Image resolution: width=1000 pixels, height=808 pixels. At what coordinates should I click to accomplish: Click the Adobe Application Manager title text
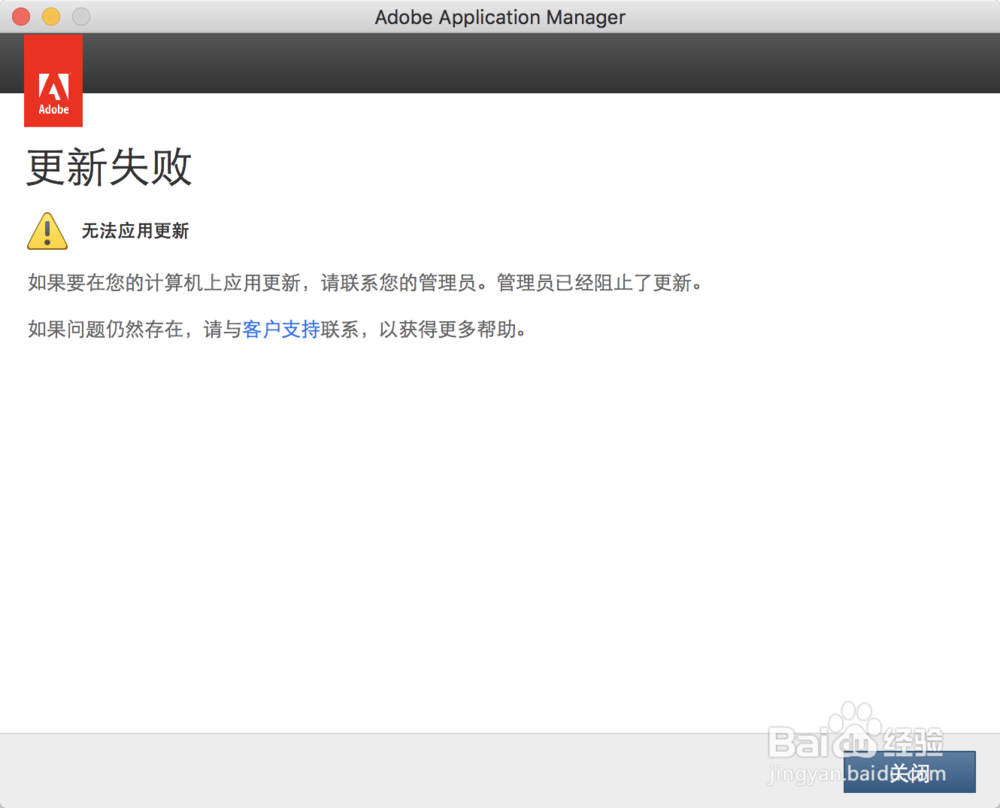[x=500, y=16]
